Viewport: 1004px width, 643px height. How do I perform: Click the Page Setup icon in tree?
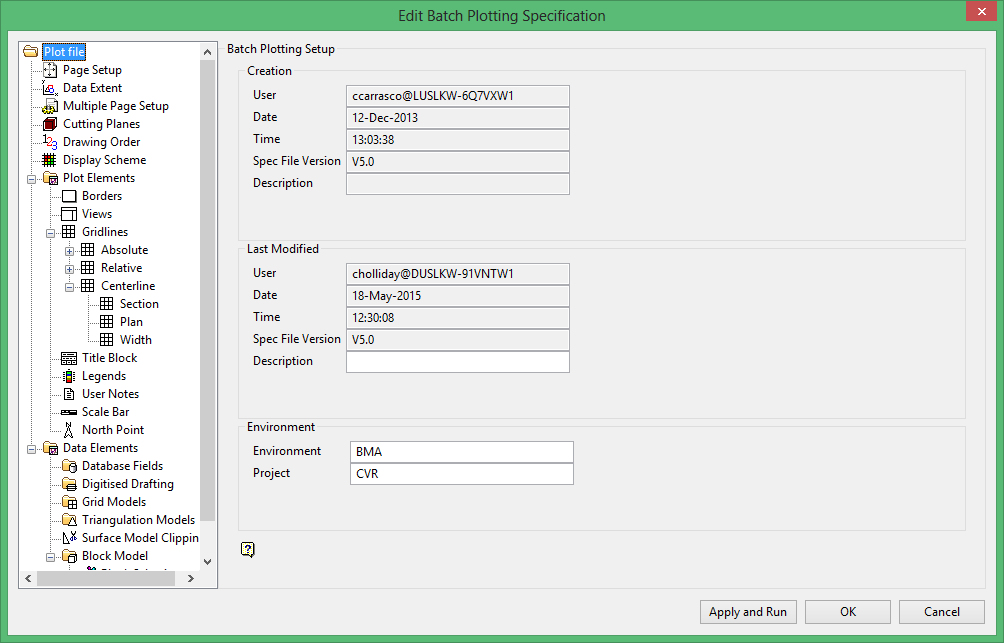[x=50, y=70]
